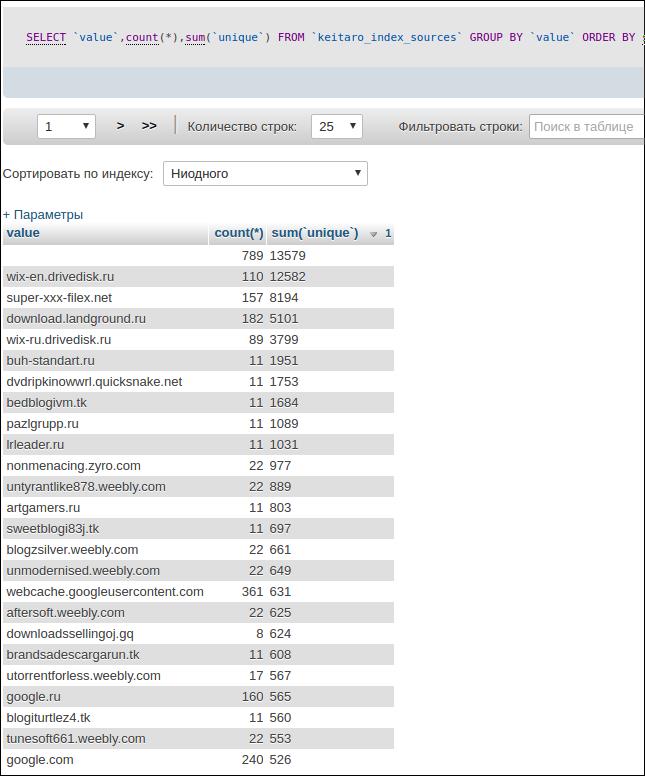
Task: Sort by sum(`unique`) column header
Action: (x=315, y=233)
